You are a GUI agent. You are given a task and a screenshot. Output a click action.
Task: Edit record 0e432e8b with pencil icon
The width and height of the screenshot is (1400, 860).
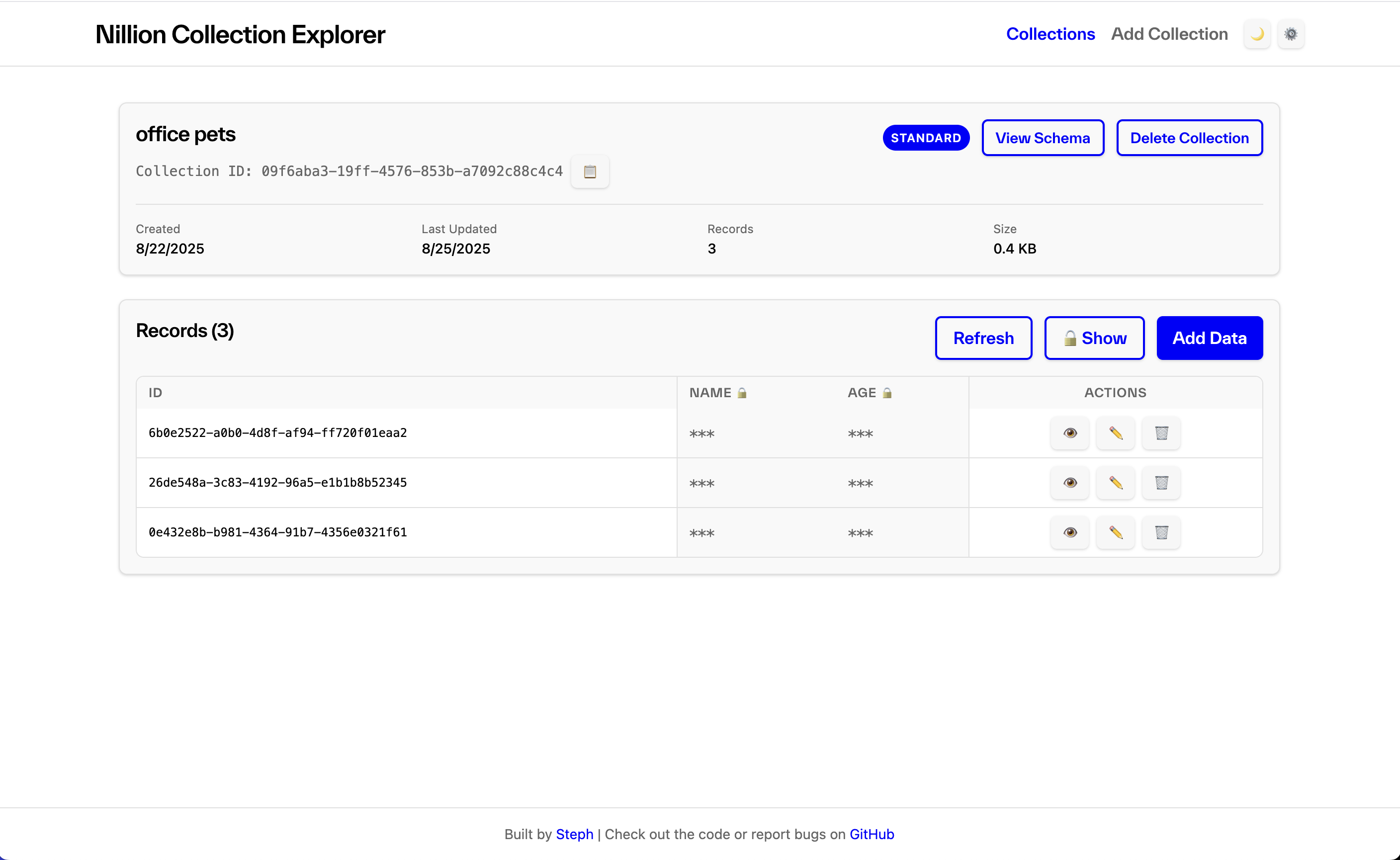pyautogui.click(x=1115, y=532)
